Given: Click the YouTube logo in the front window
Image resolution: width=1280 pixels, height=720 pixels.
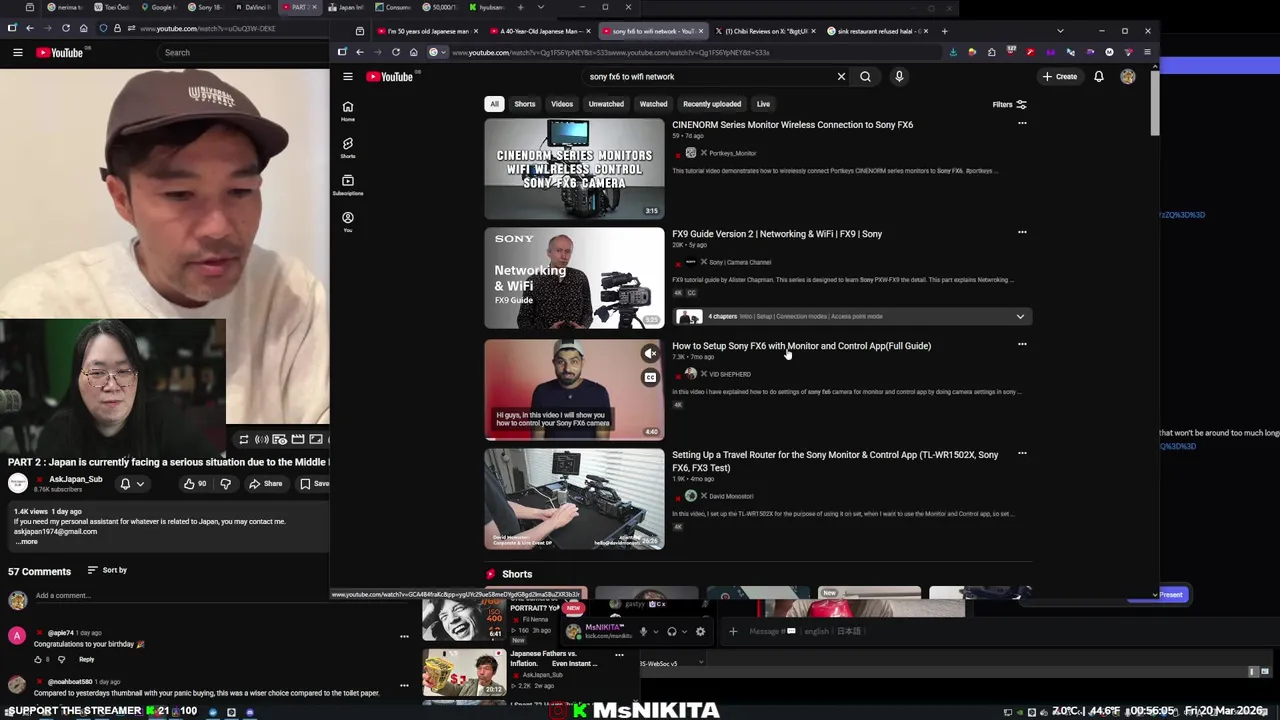Looking at the screenshot, I should 389,77.
